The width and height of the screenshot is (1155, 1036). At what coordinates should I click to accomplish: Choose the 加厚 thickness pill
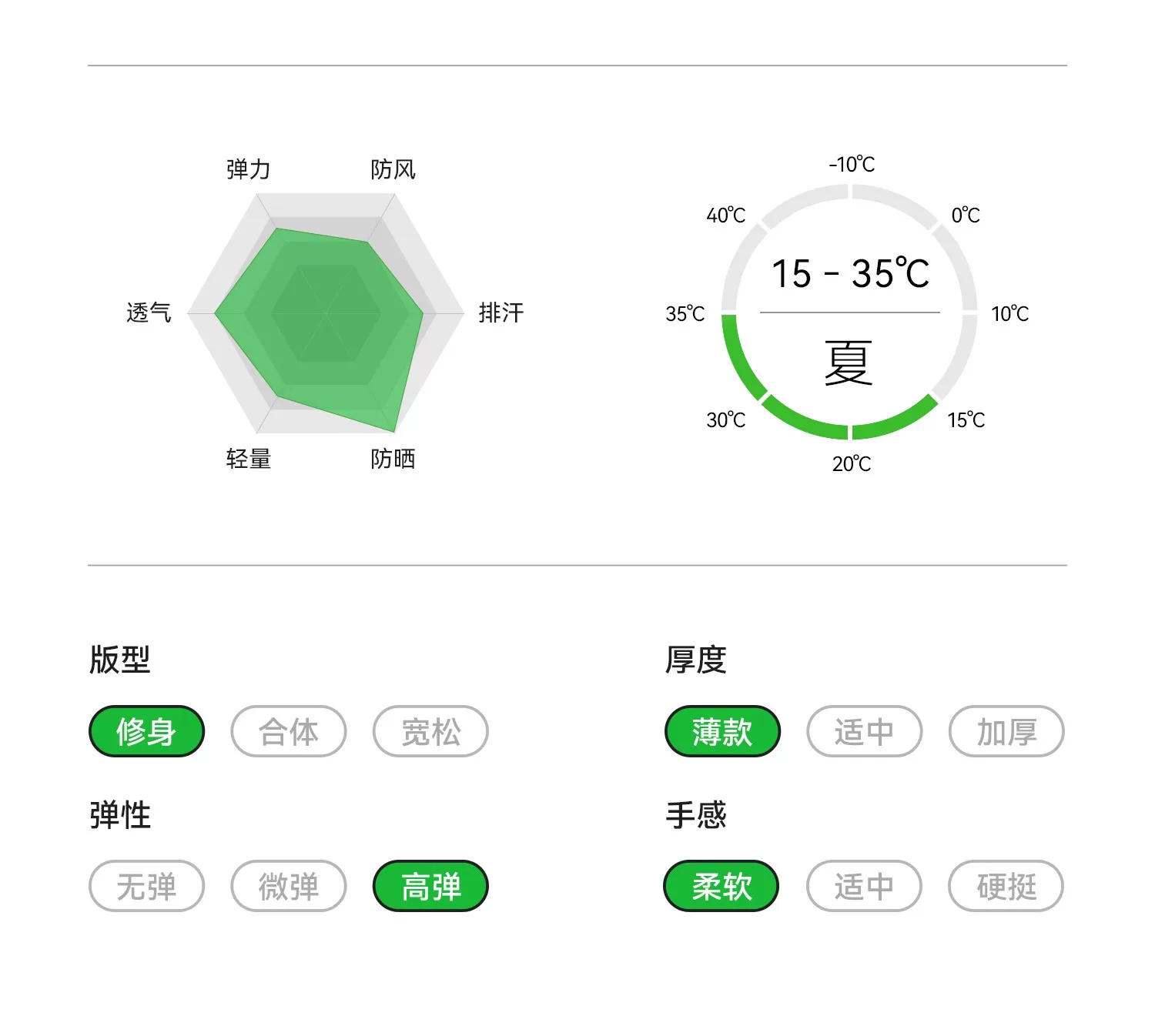point(1006,731)
